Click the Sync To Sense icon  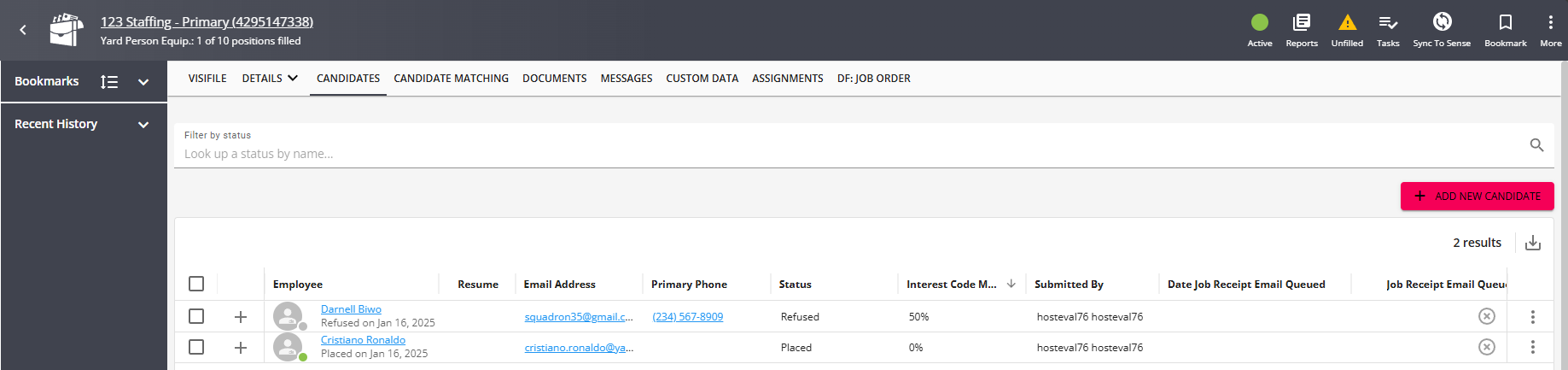pos(1442,23)
